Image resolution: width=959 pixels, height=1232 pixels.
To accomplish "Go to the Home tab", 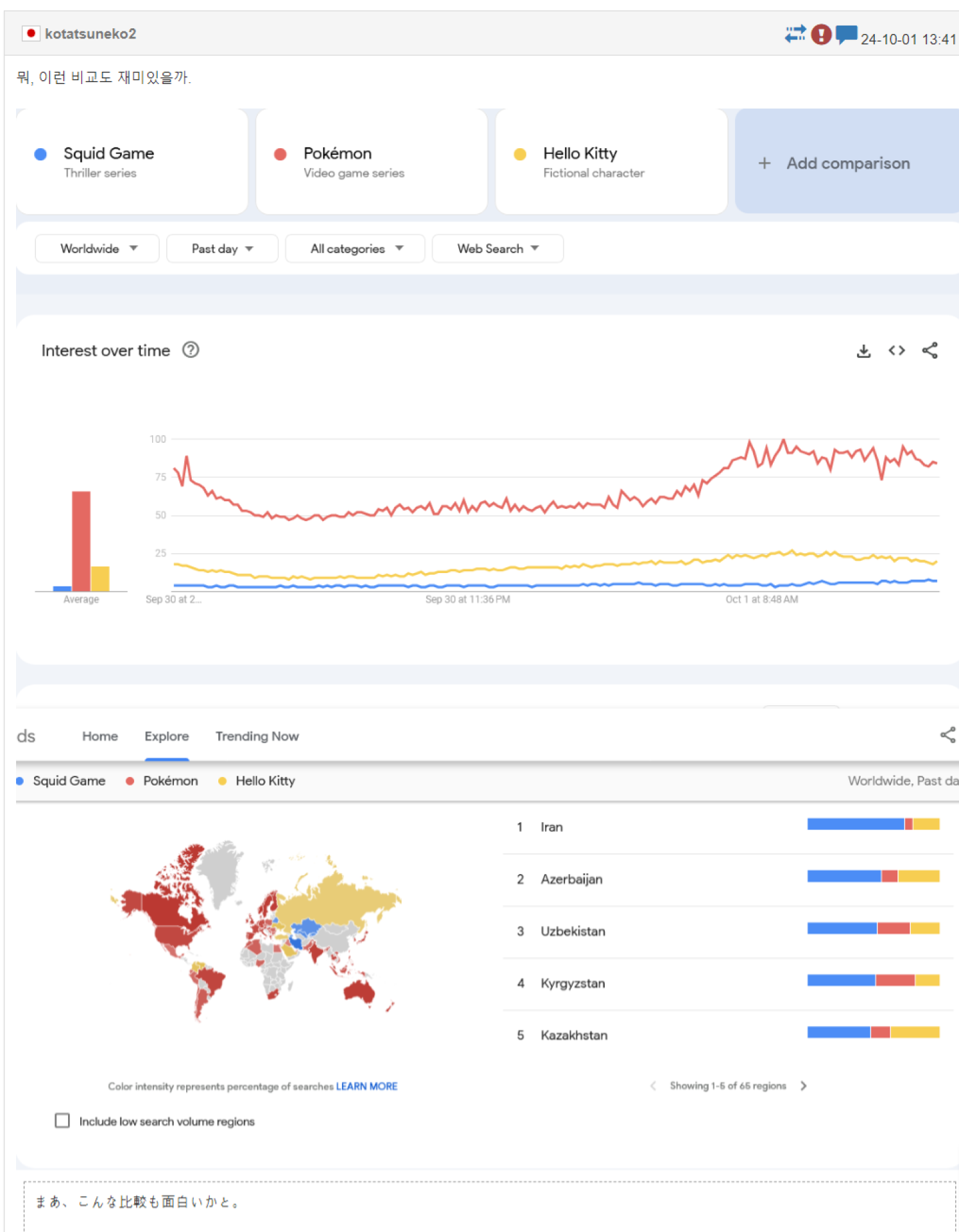I will click(x=99, y=736).
